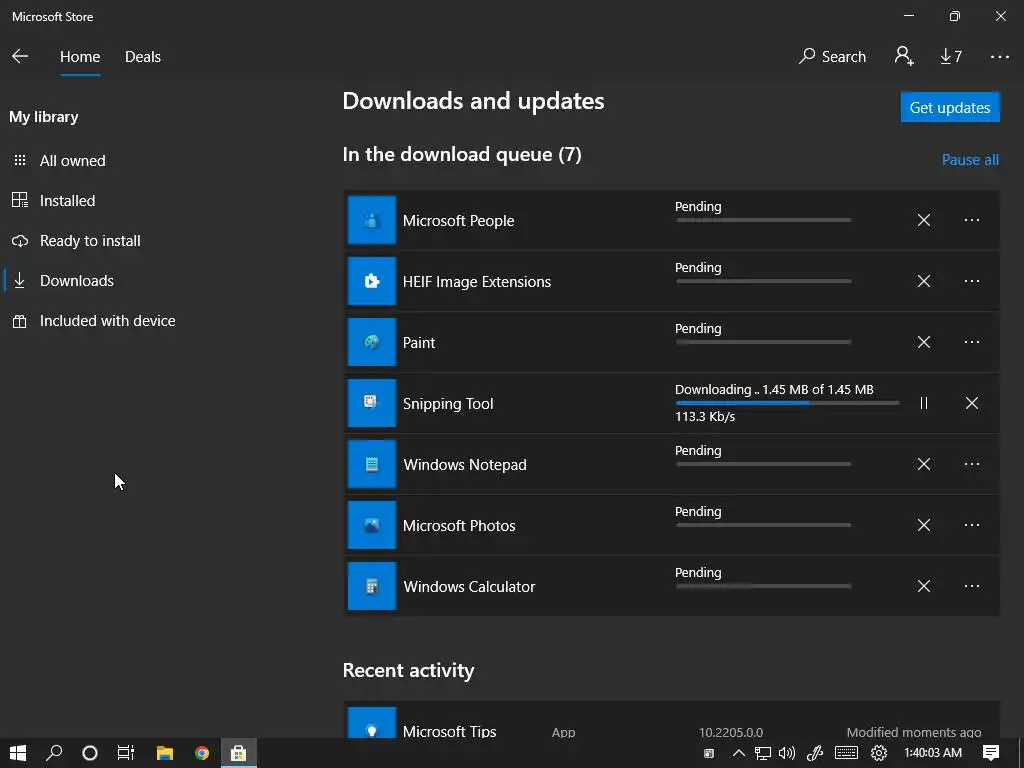Click the Microsoft Tips app icon
The height and width of the screenshot is (768, 1024).
(x=372, y=723)
